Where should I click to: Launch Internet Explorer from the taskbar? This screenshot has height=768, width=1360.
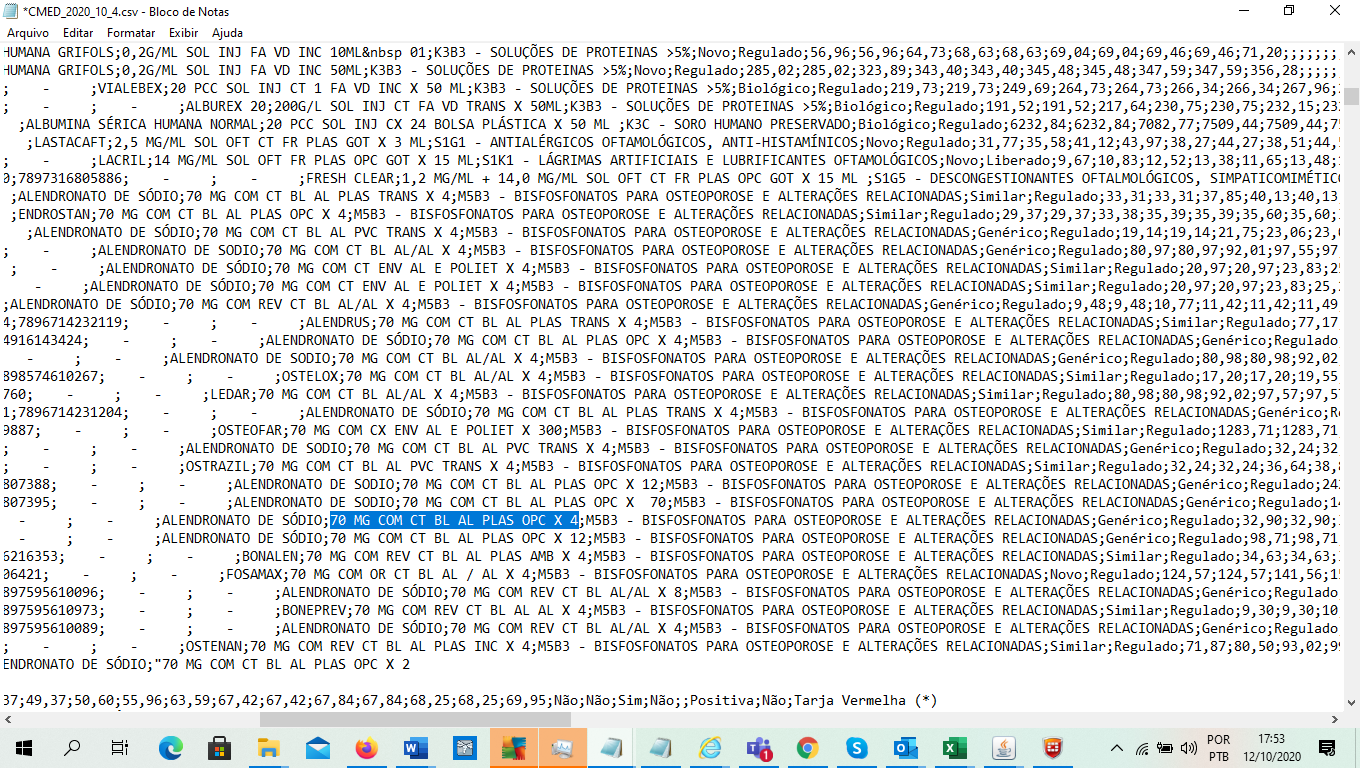(x=710, y=747)
